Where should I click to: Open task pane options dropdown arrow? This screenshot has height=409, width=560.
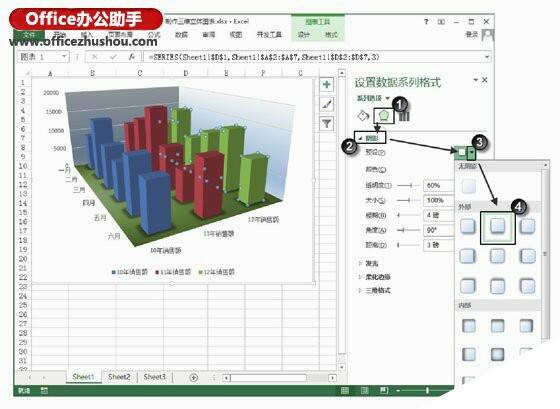click(475, 80)
